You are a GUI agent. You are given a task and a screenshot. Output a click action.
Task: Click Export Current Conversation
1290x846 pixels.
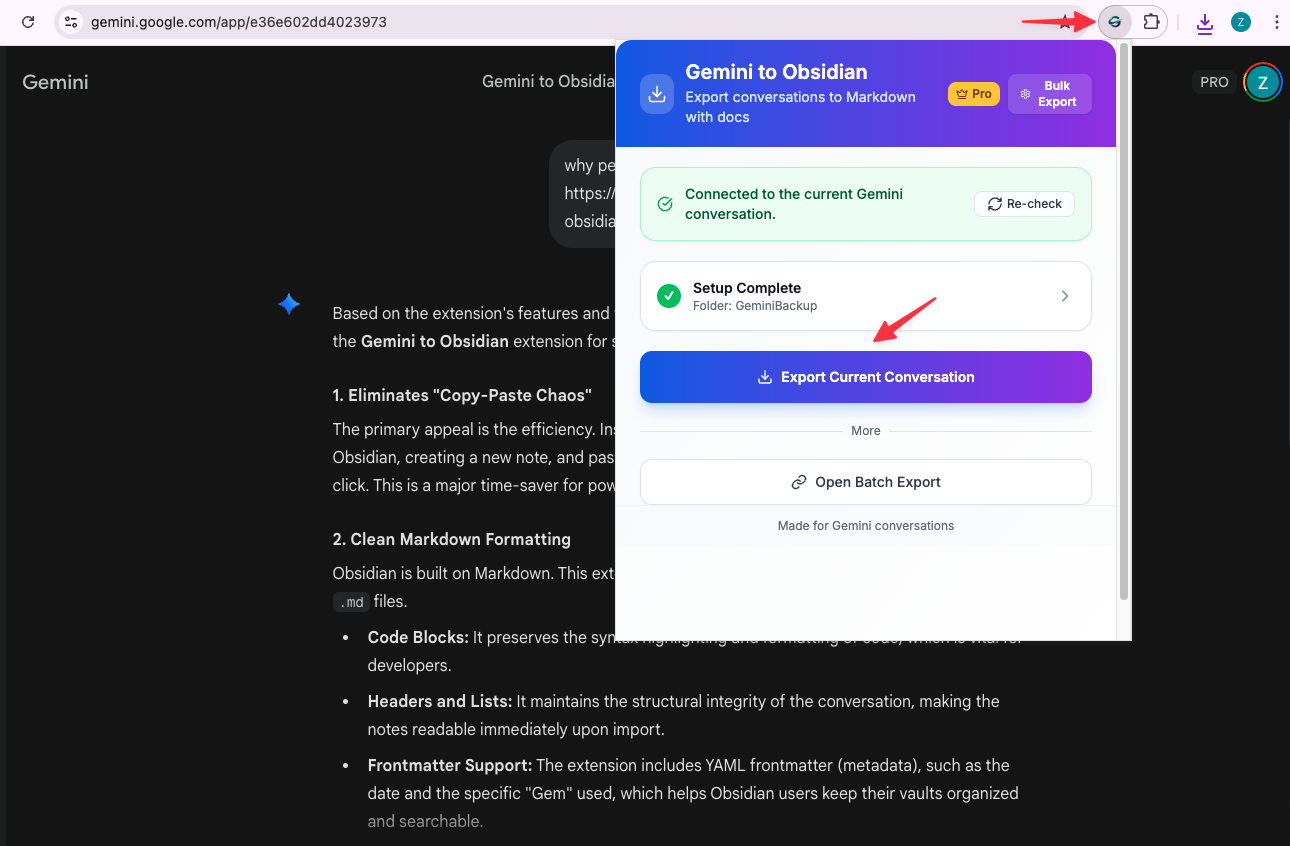pos(865,377)
